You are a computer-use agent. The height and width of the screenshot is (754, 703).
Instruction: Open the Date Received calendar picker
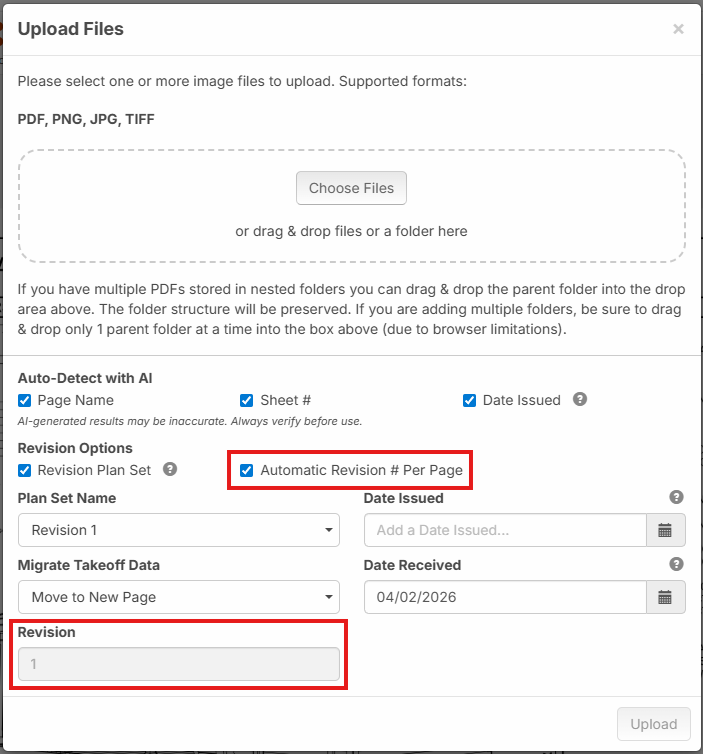click(665, 597)
